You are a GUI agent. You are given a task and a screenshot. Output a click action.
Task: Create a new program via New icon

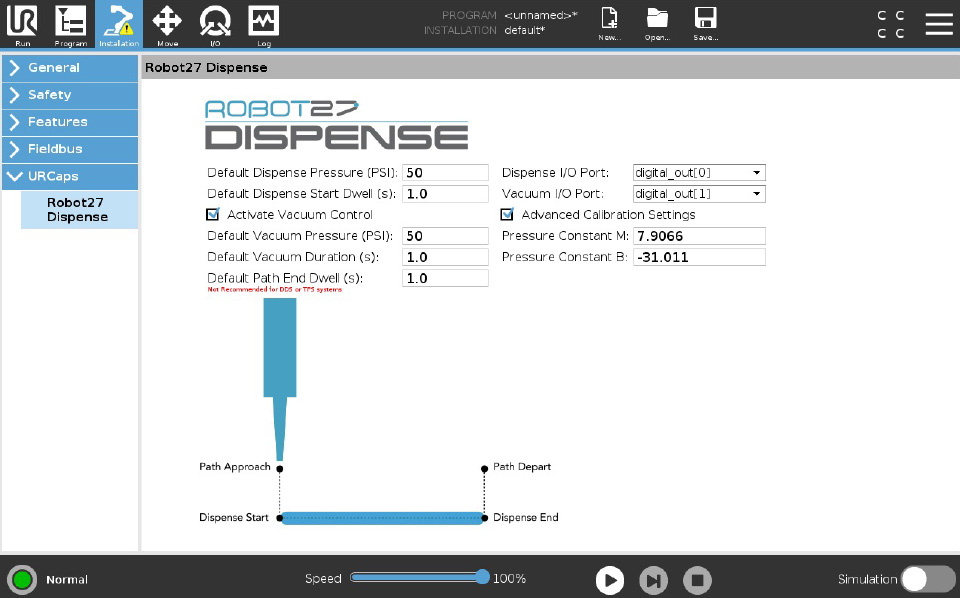click(608, 24)
